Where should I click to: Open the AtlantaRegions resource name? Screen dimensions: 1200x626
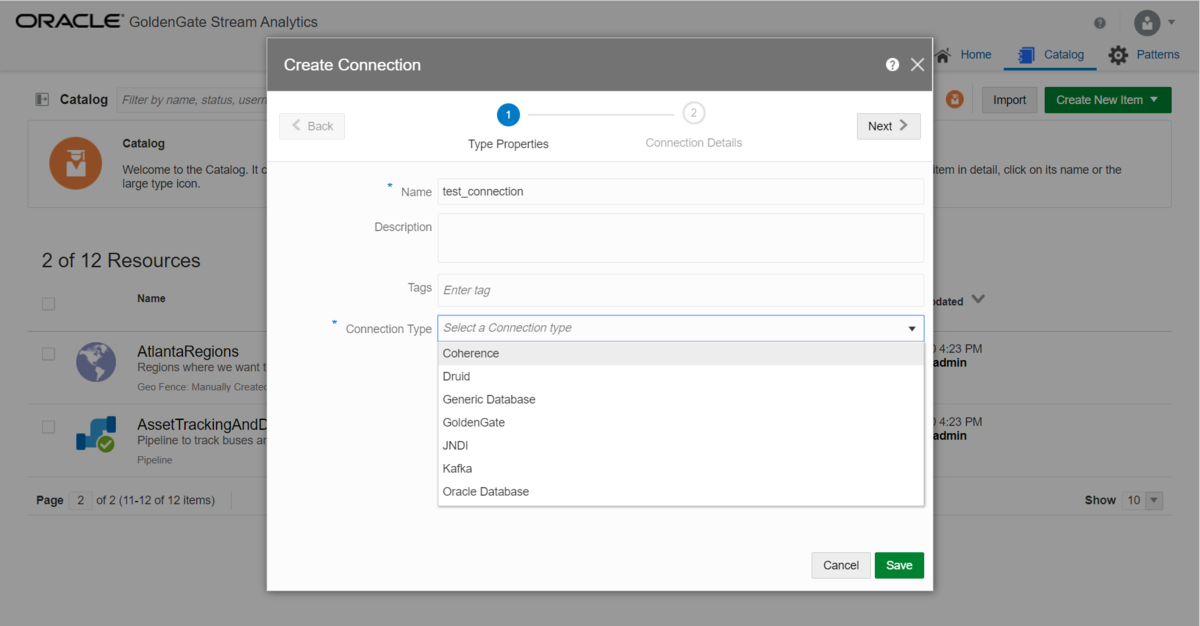coord(188,352)
